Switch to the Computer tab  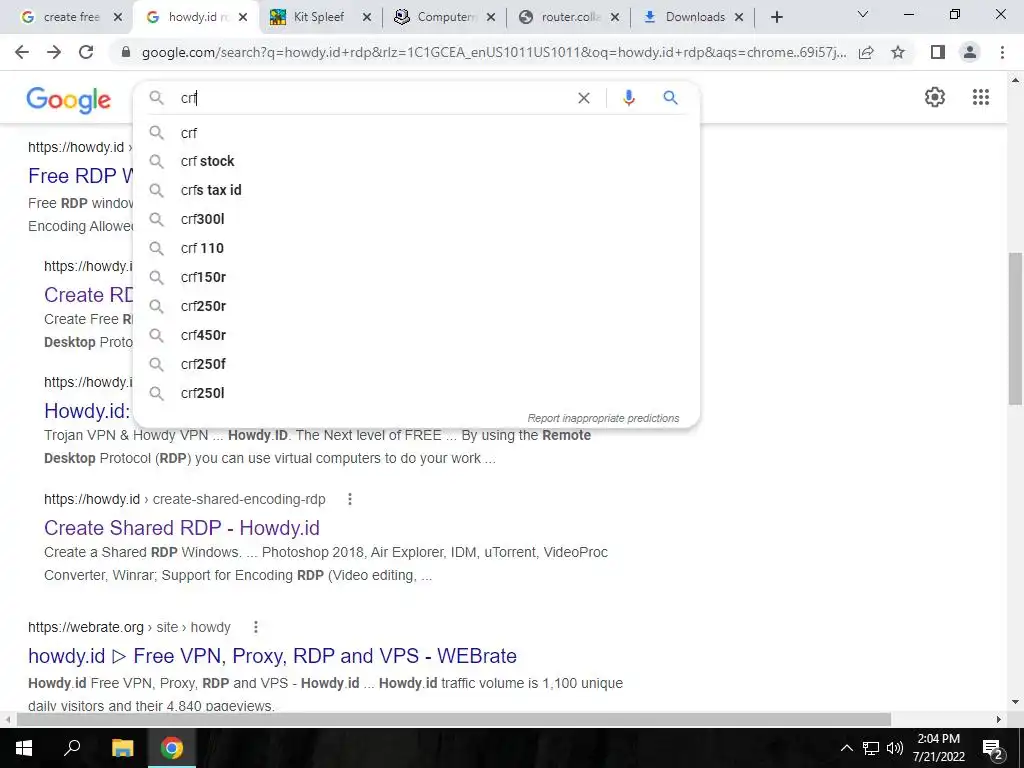pyautogui.click(x=445, y=17)
